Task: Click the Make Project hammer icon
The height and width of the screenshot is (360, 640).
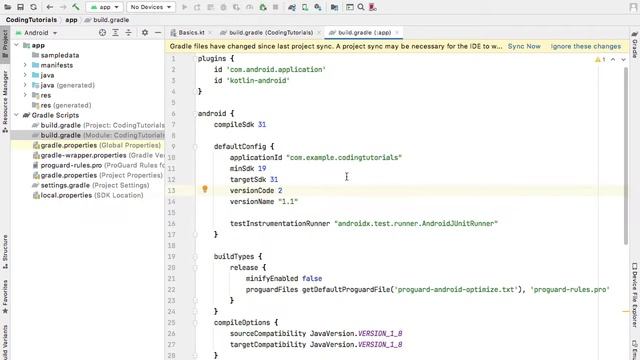Action: click(76, 7)
